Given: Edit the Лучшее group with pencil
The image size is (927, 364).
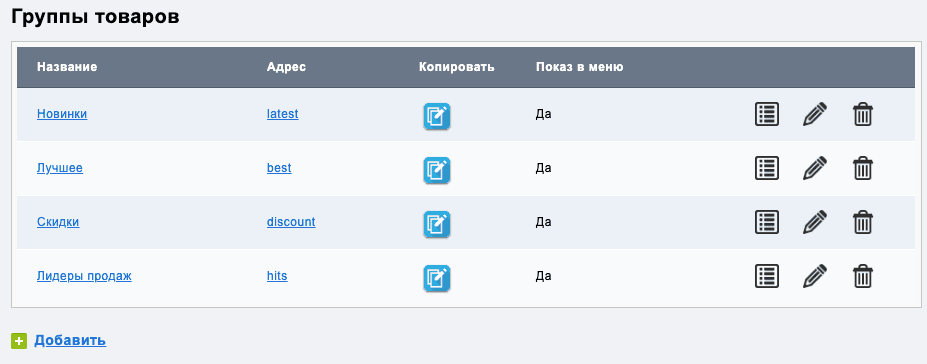Looking at the screenshot, I should coord(815,168).
